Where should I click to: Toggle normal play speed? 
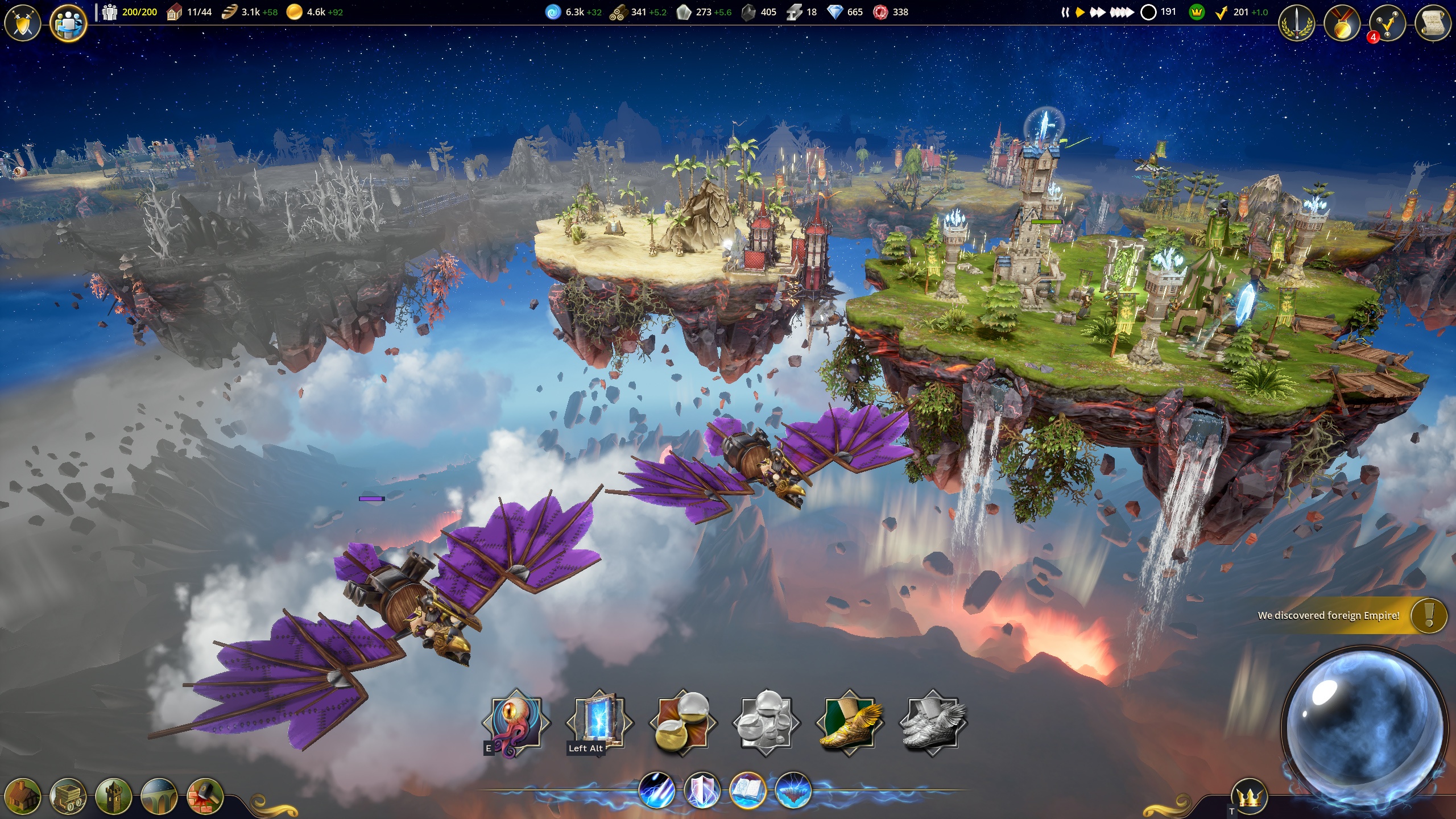[1079, 11]
